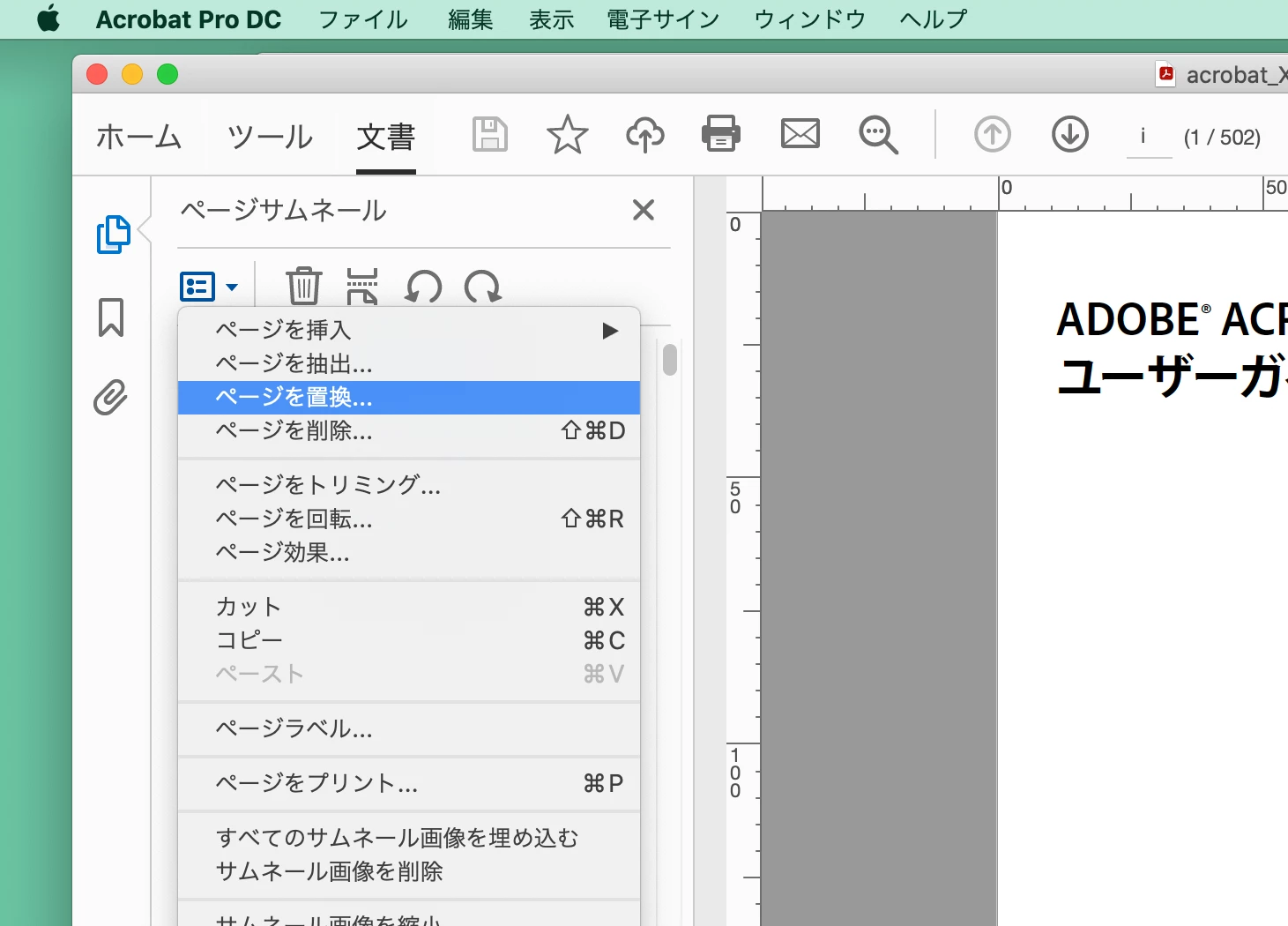Rotate pages clockwise icon
Viewport: 1288px width, 926px height.
click(483, 287)
